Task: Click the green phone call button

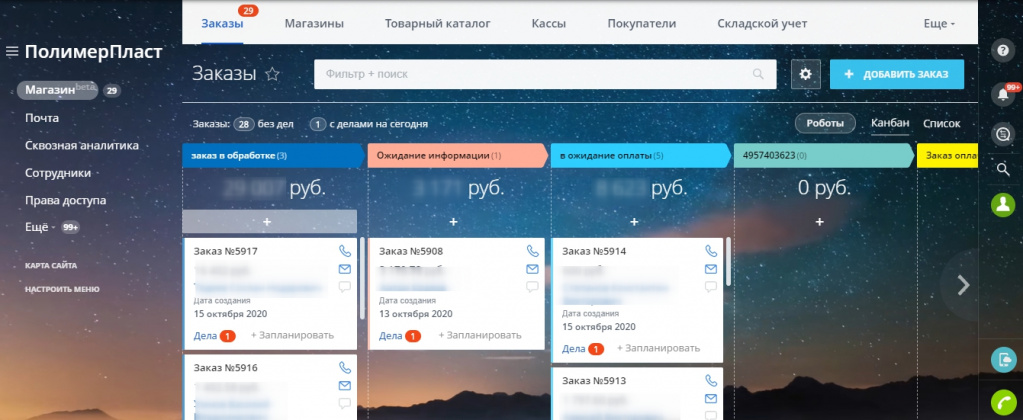Action: [x=1003, y=401]
